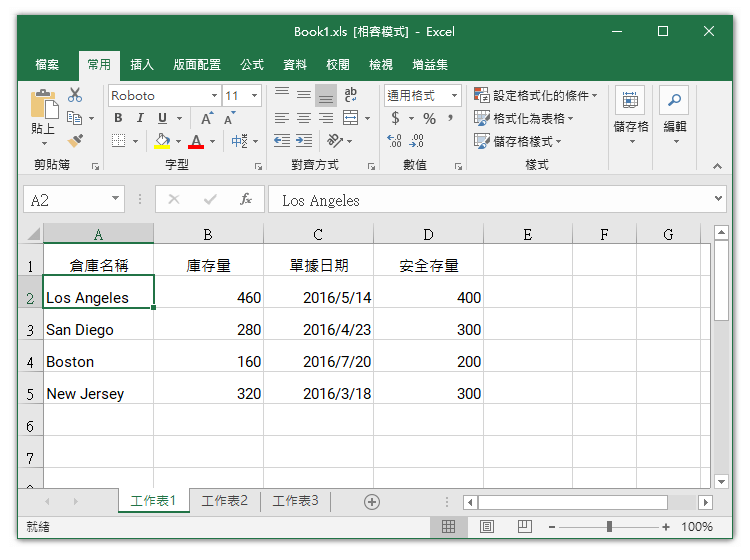The width and height of the screenshot is (750, 560).
Task: Toggle center horizontal alignment
Action: [304, 118]
